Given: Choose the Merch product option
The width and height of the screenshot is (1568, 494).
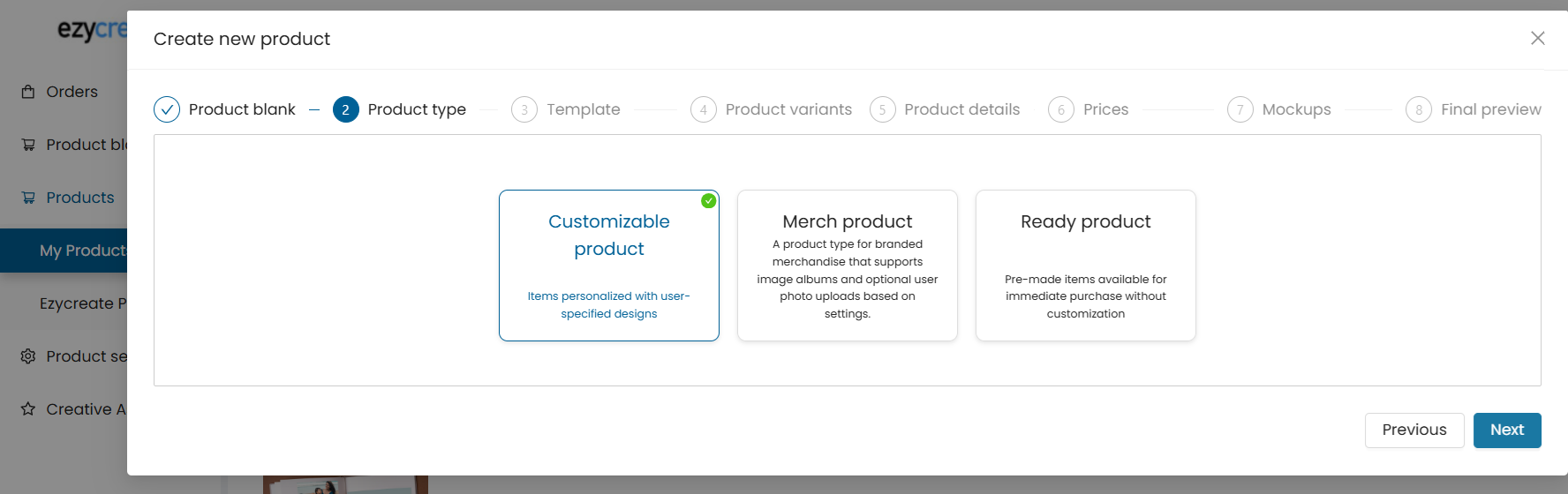Looking at the screenshot, I should coord(848,266).
